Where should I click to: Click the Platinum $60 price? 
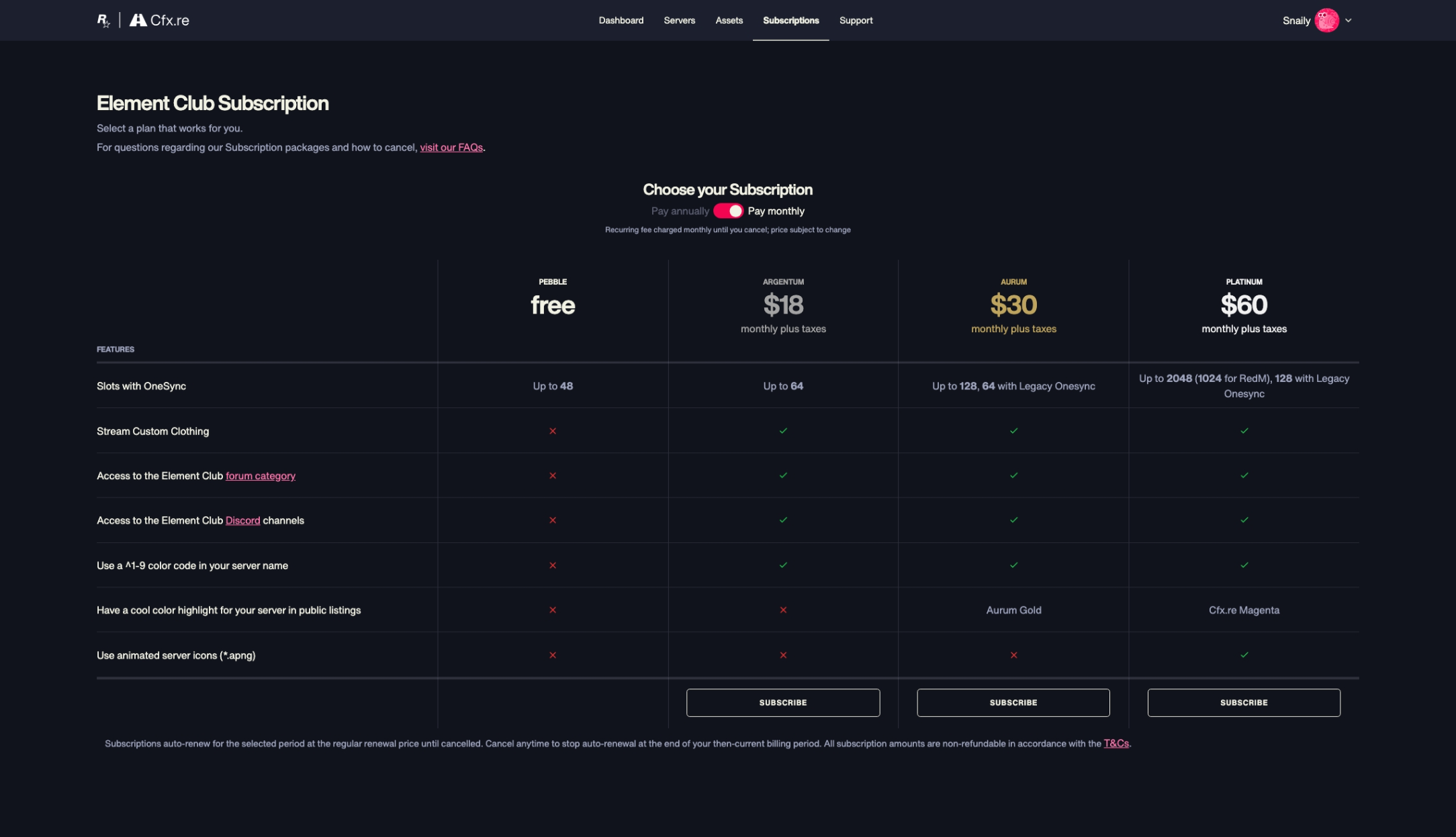tap(1244, 305)
